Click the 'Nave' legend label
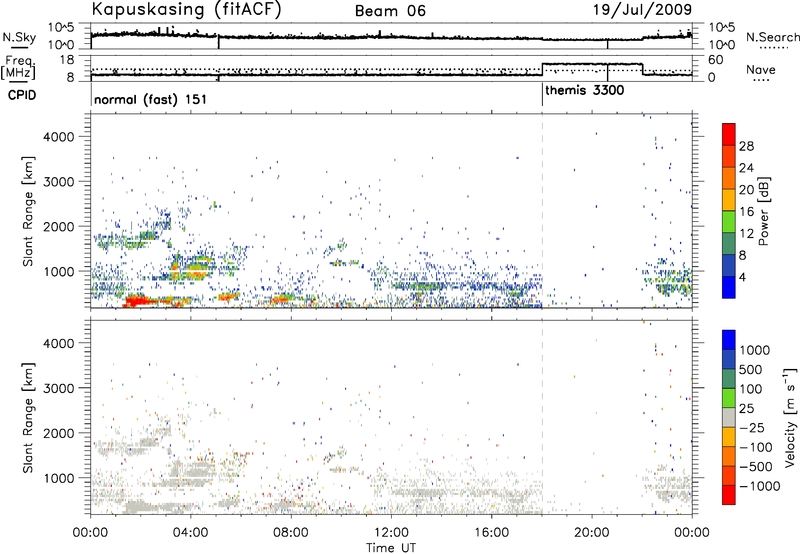This screenshot has height=554, width=800. [x=761, y=69]
